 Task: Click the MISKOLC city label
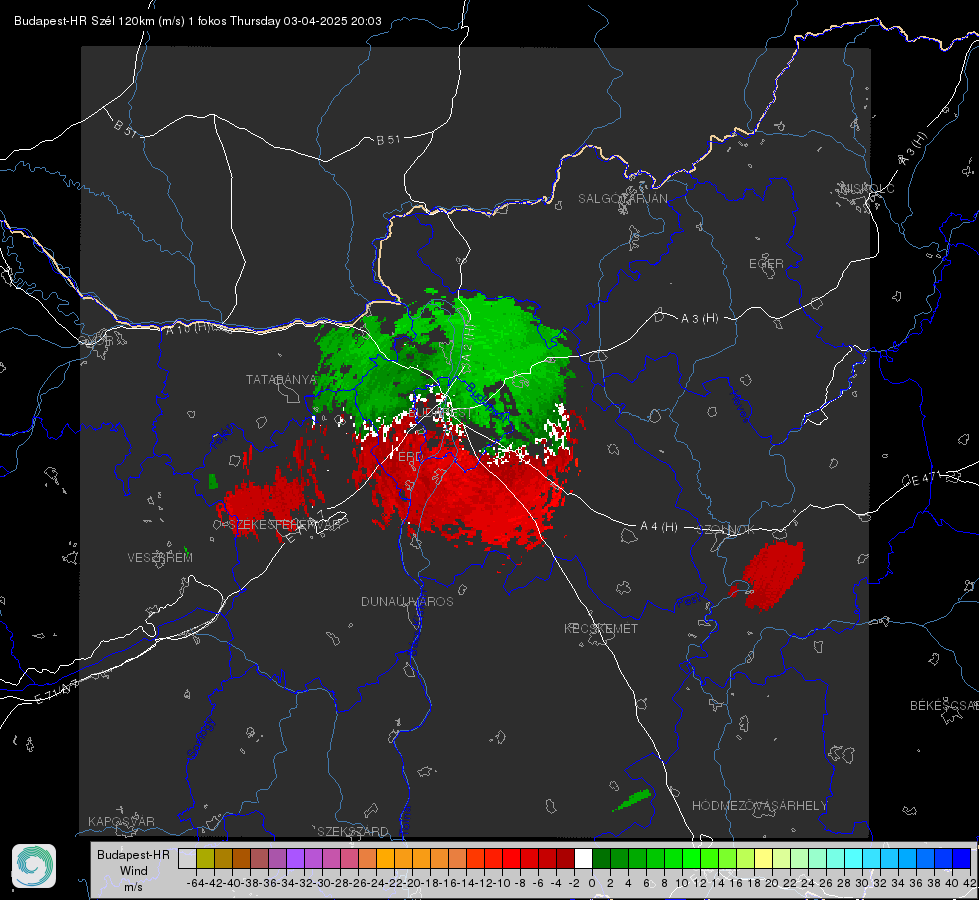pyautogui.click(x=867, y=188)
